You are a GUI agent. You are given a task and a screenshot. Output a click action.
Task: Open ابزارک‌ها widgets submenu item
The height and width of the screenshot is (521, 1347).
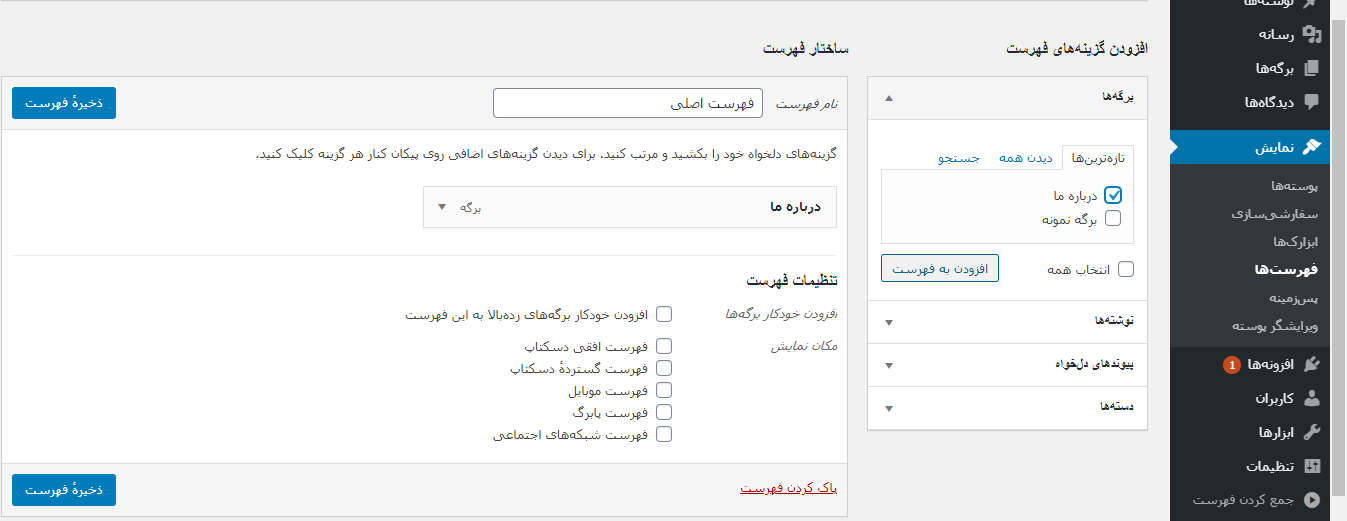pos(1296,242)
